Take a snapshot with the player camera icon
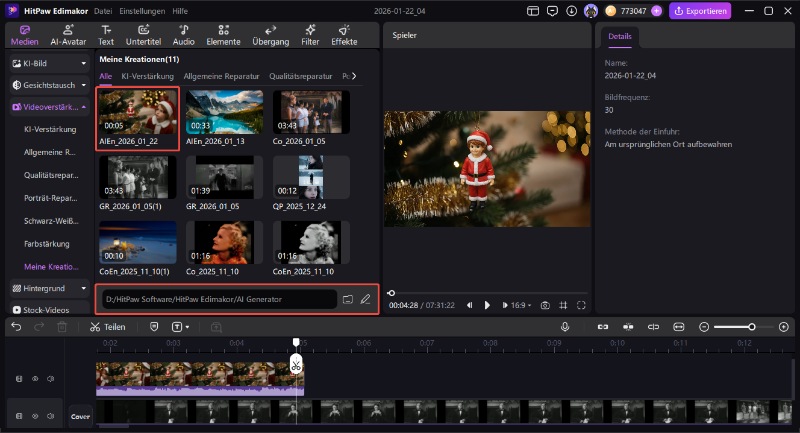Screen dimensions: 800x433 (545, 305)
